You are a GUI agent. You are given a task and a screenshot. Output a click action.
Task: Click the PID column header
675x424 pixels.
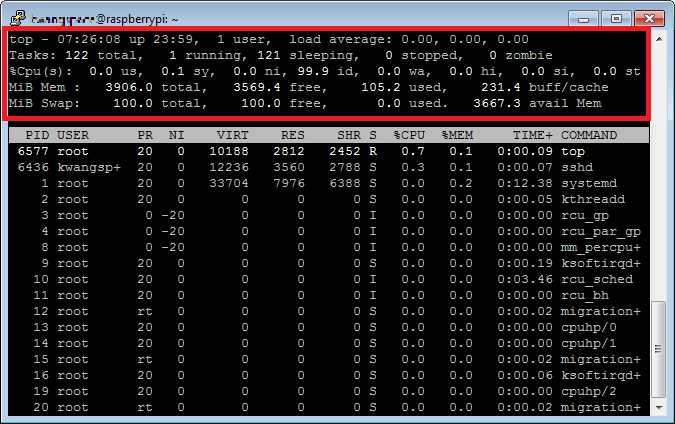pyautogui.click(x=37, y=135)
